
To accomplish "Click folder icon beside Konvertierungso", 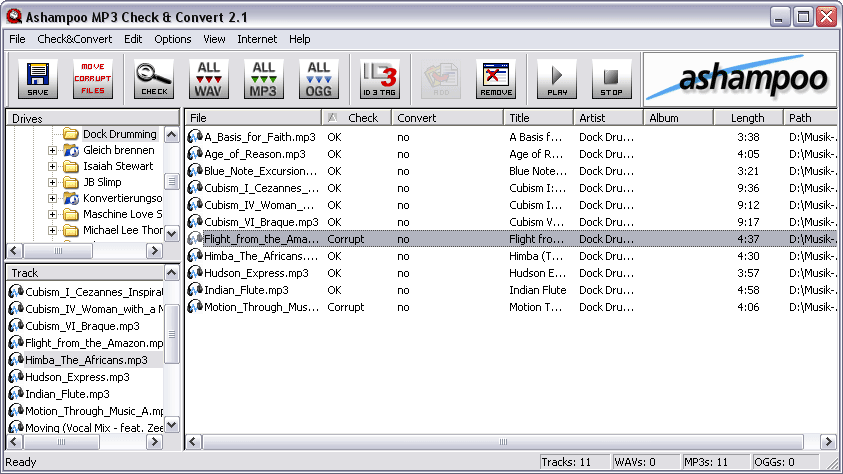I will click(x=70, y=198).
